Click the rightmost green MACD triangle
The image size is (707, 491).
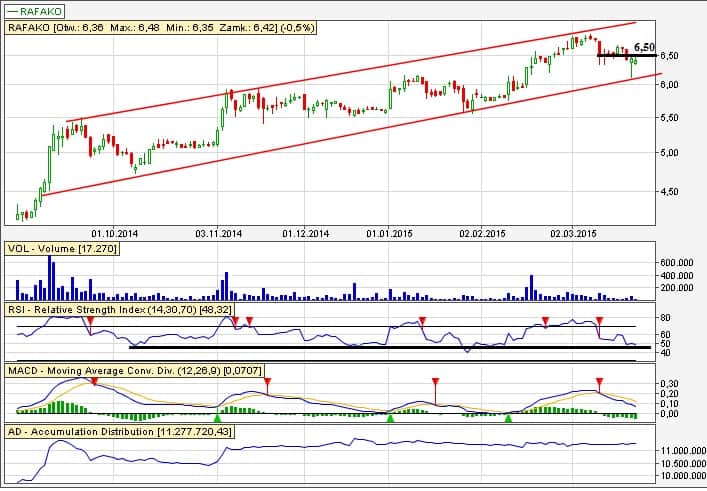[508, 417]
